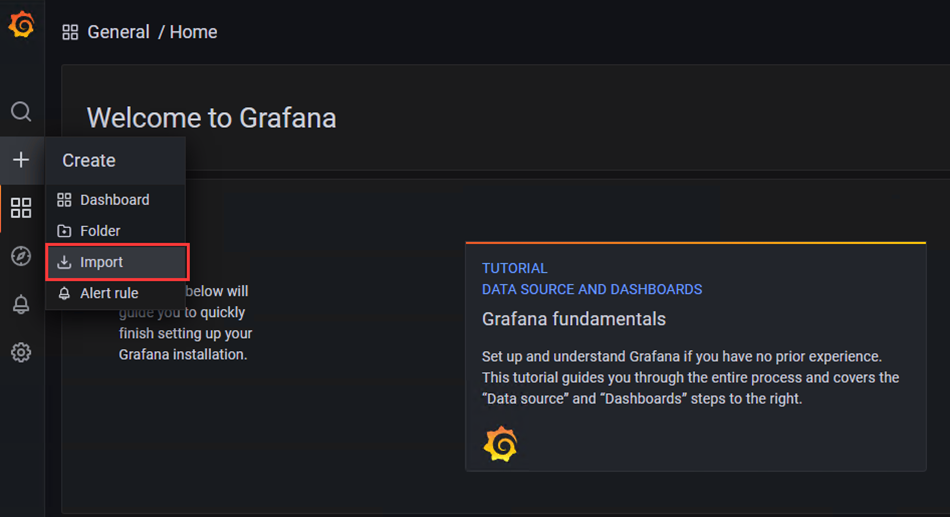Open the Configuration gear icon
Viewport: 950px width, 517px height.
click(x=21, y=352)
